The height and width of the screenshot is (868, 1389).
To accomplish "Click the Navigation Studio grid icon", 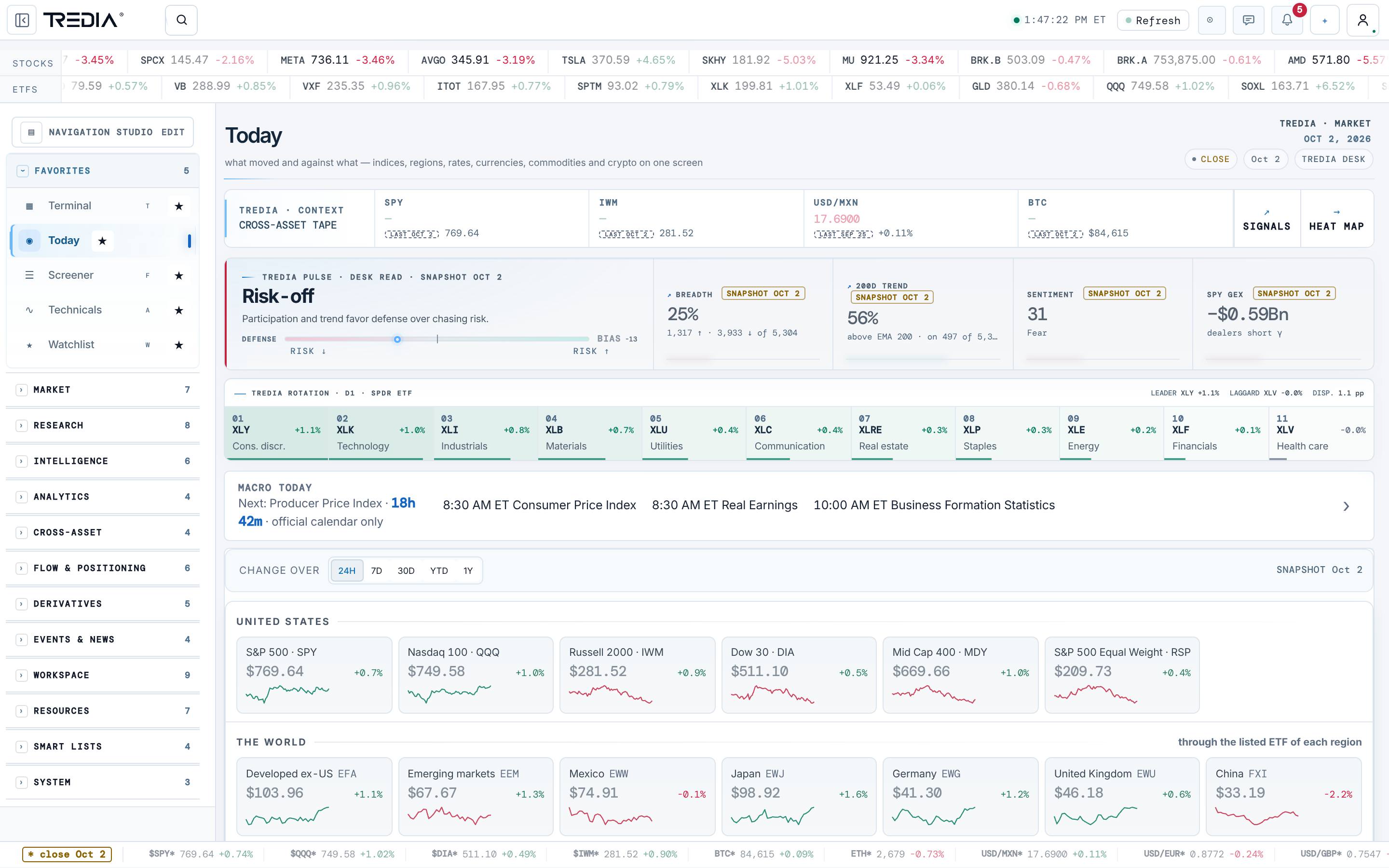I will pos(31,132).
